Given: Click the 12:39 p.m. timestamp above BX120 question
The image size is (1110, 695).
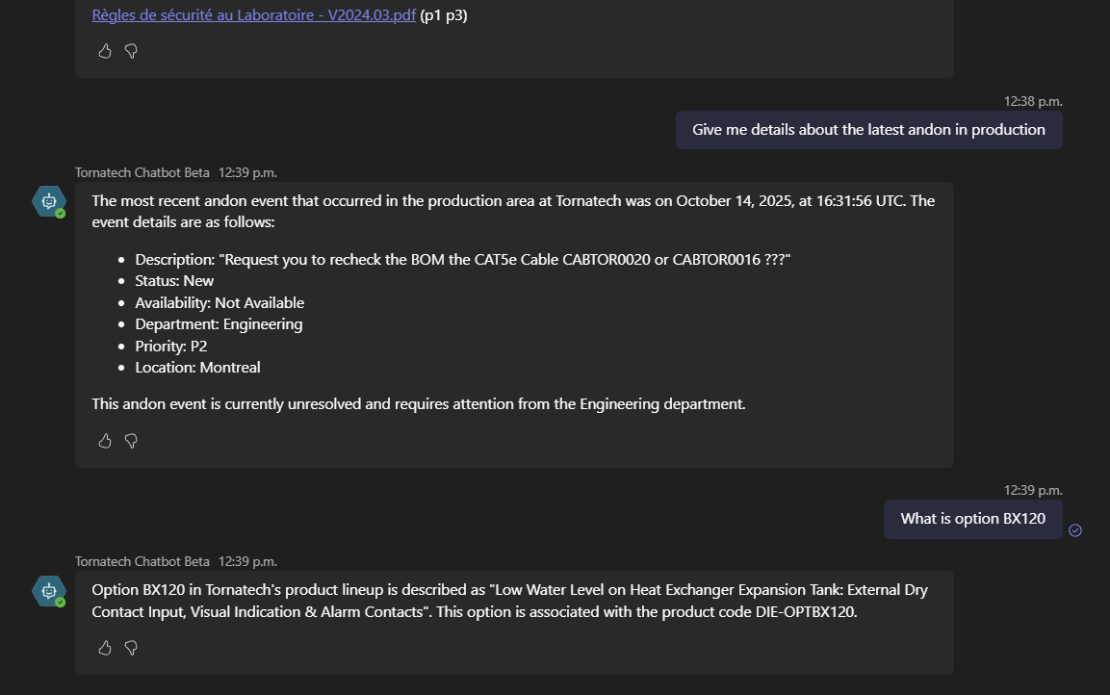Looking at the screenshot, I should coord(1033,490).
